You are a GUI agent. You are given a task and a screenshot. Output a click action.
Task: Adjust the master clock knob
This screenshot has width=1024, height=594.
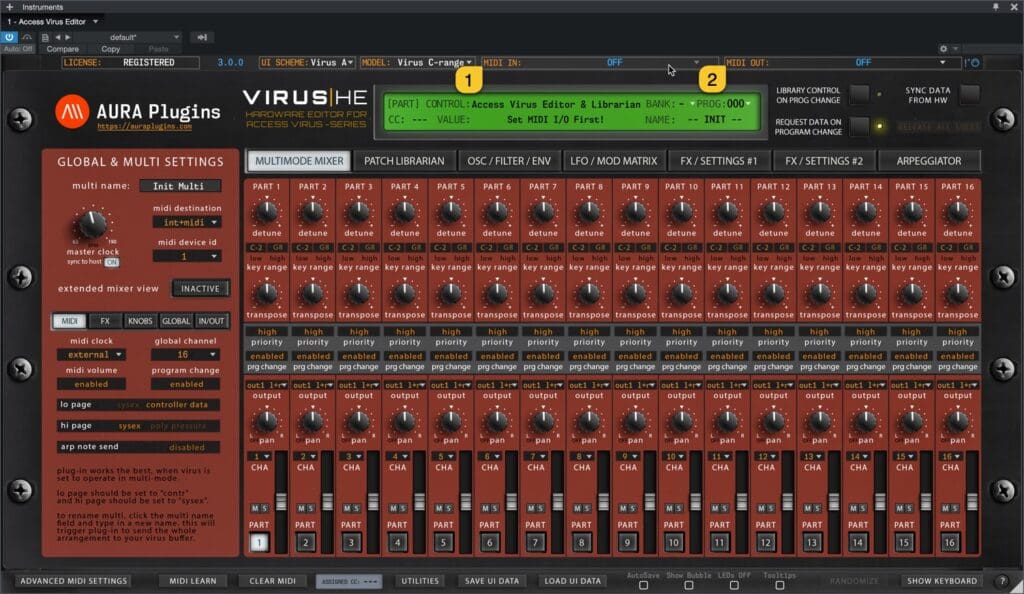[x=92, y=224]
